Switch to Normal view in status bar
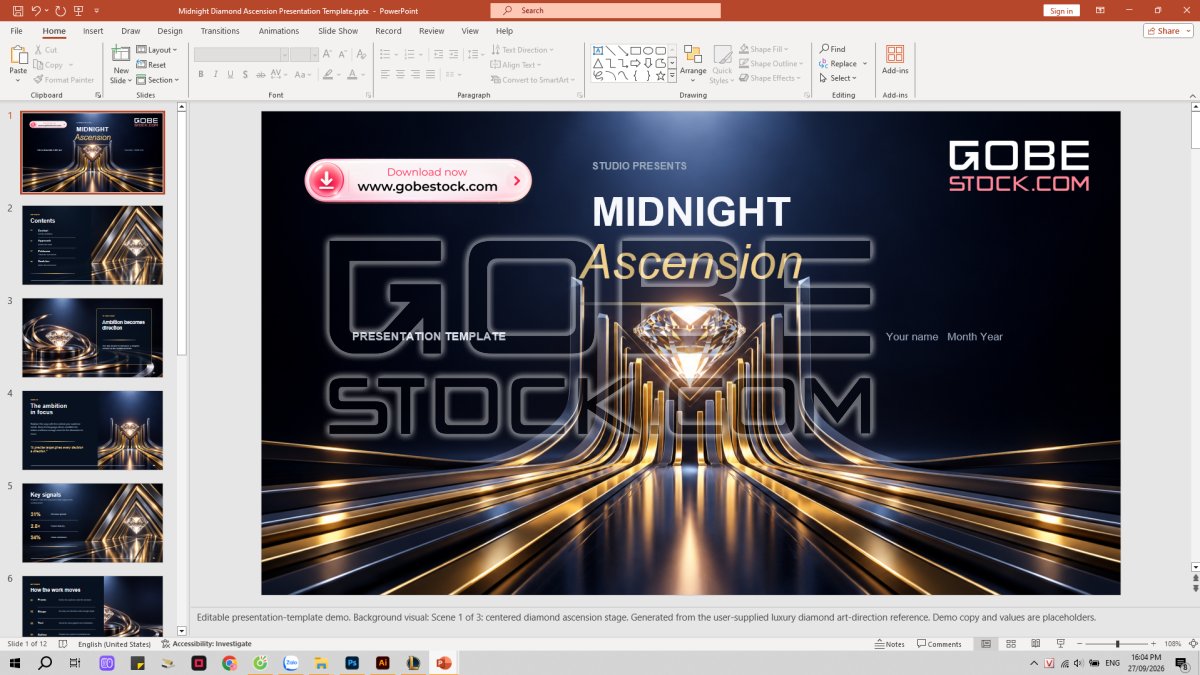1200x675 pixels. coord(986,644)
